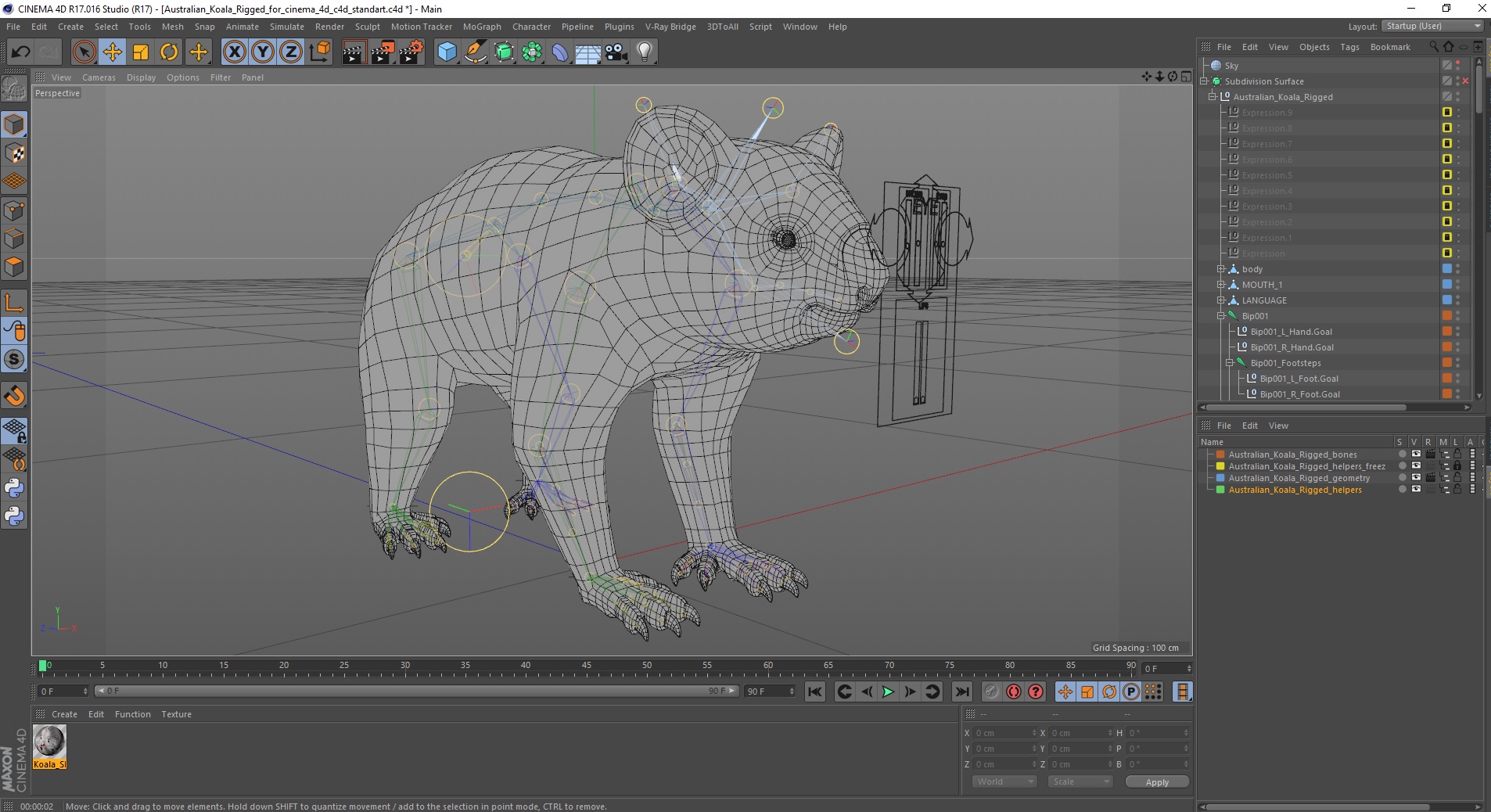Switch to Edges mode

coord(14,239)
